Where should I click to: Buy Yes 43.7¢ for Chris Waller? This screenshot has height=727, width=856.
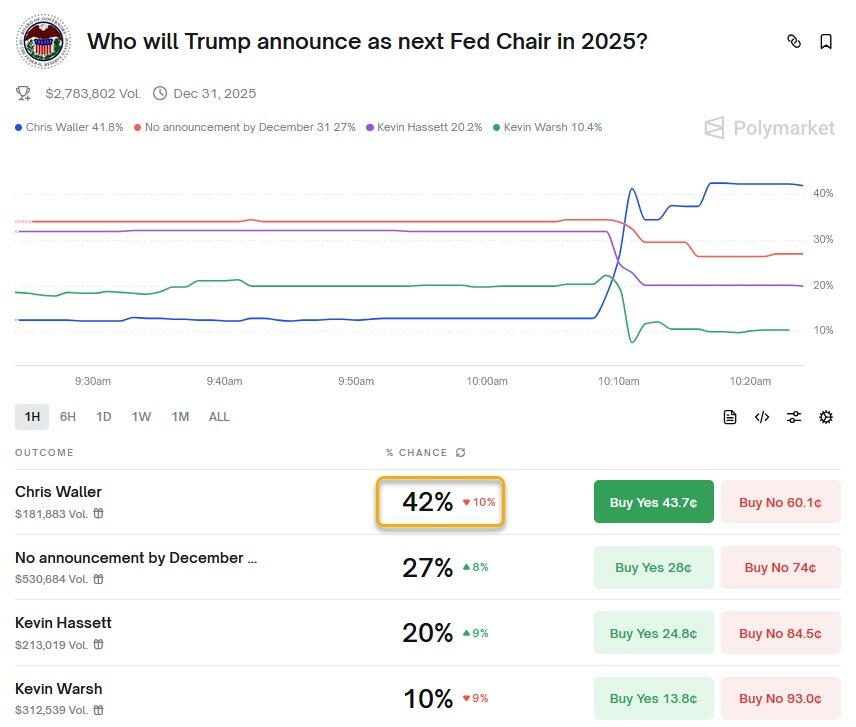pos(653,502)
